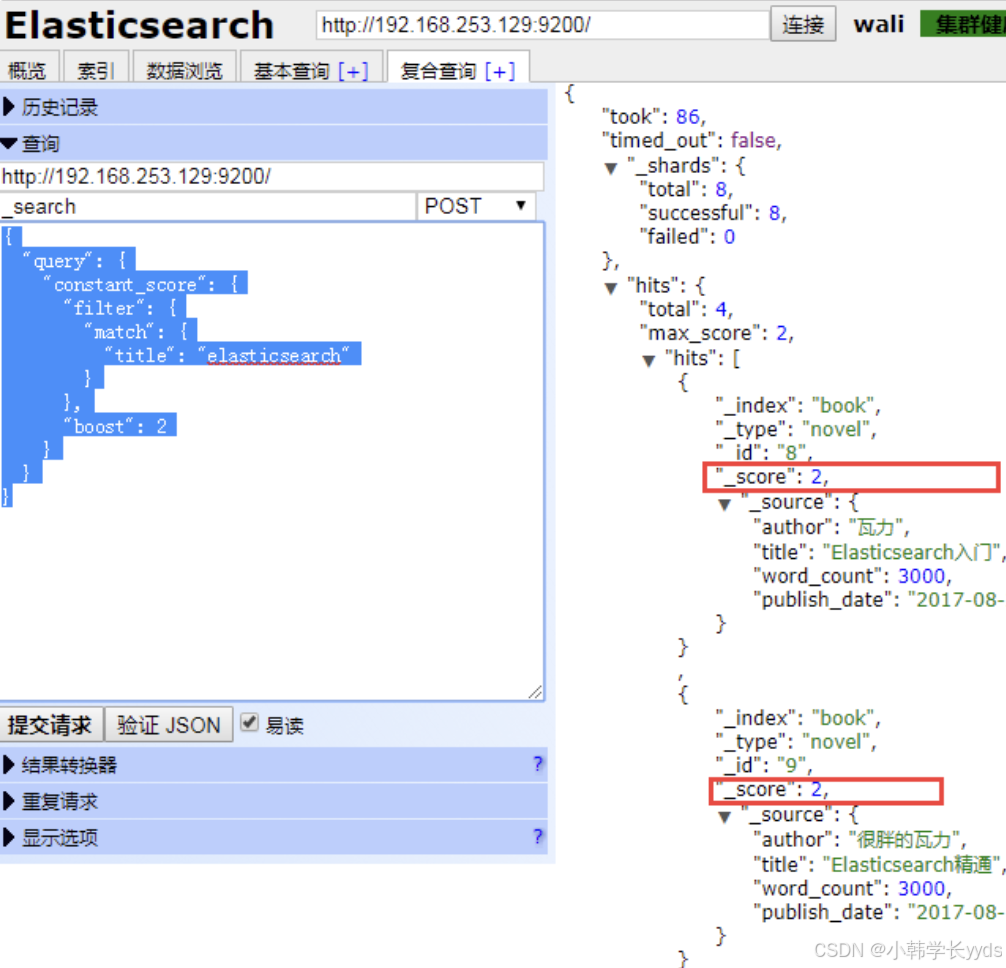Image resolution: width=1006 pixels, height=968 pixels.
Task: Click the "_id": "9" line
Action: (764, 765)
